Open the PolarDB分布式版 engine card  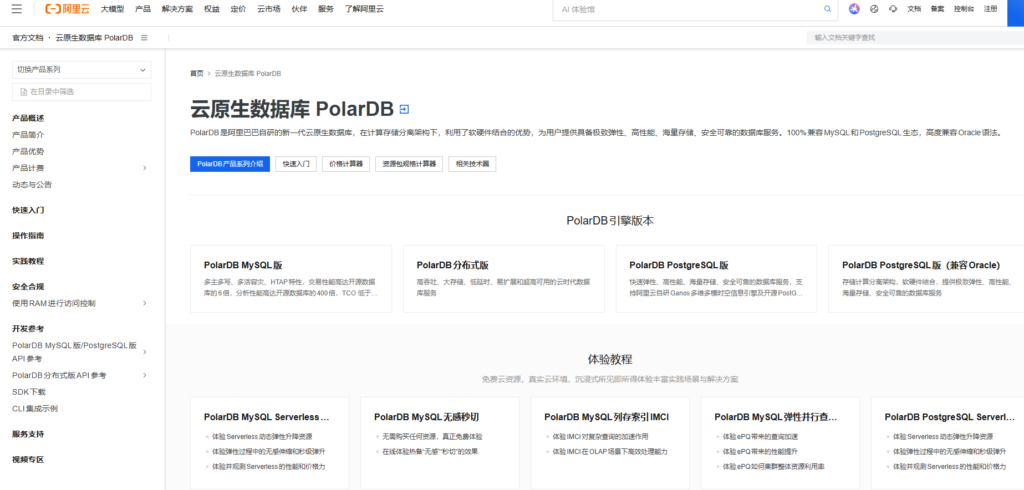point(504,279)
